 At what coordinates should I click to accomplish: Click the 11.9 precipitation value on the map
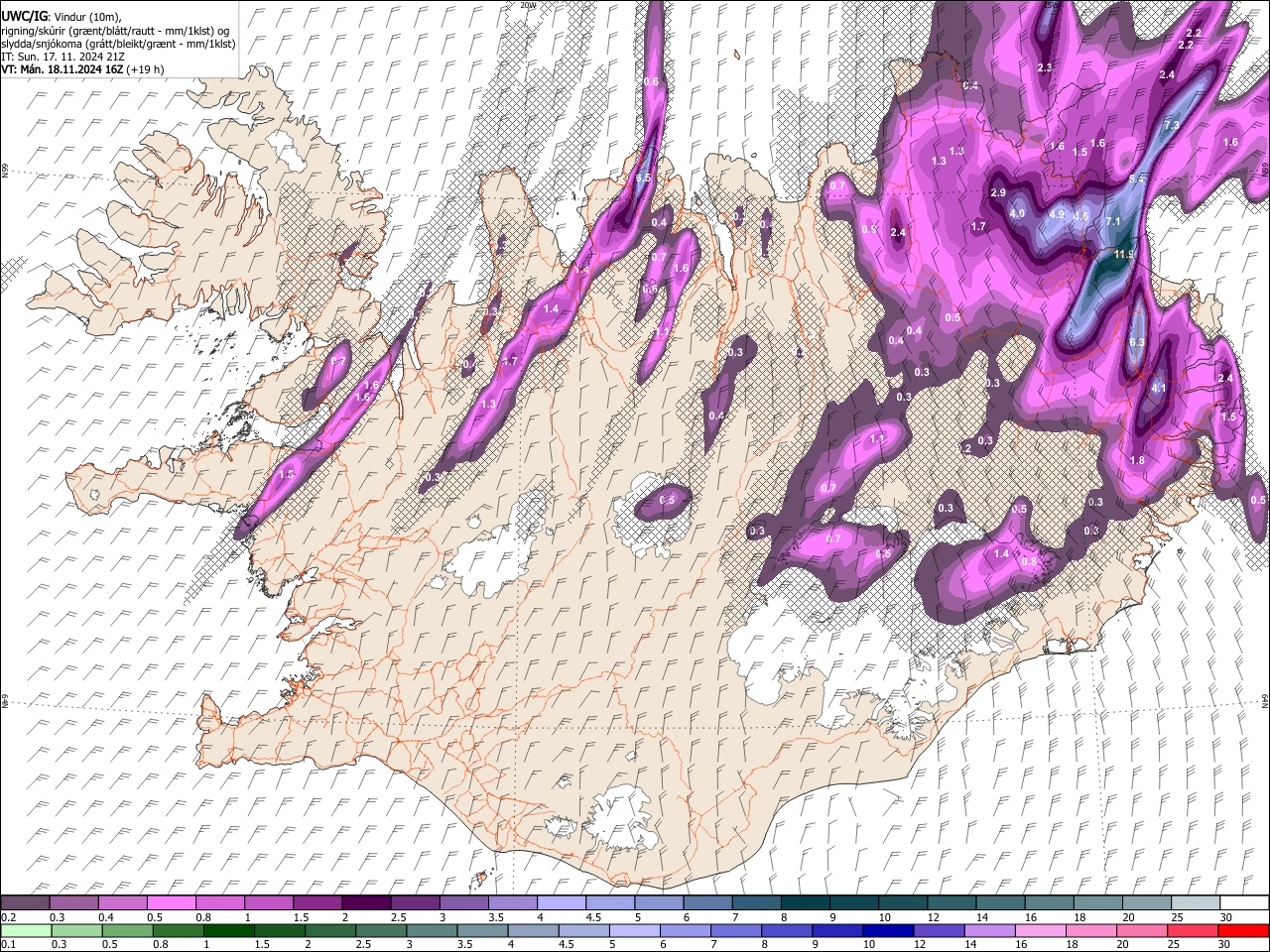pos(1124,255)
